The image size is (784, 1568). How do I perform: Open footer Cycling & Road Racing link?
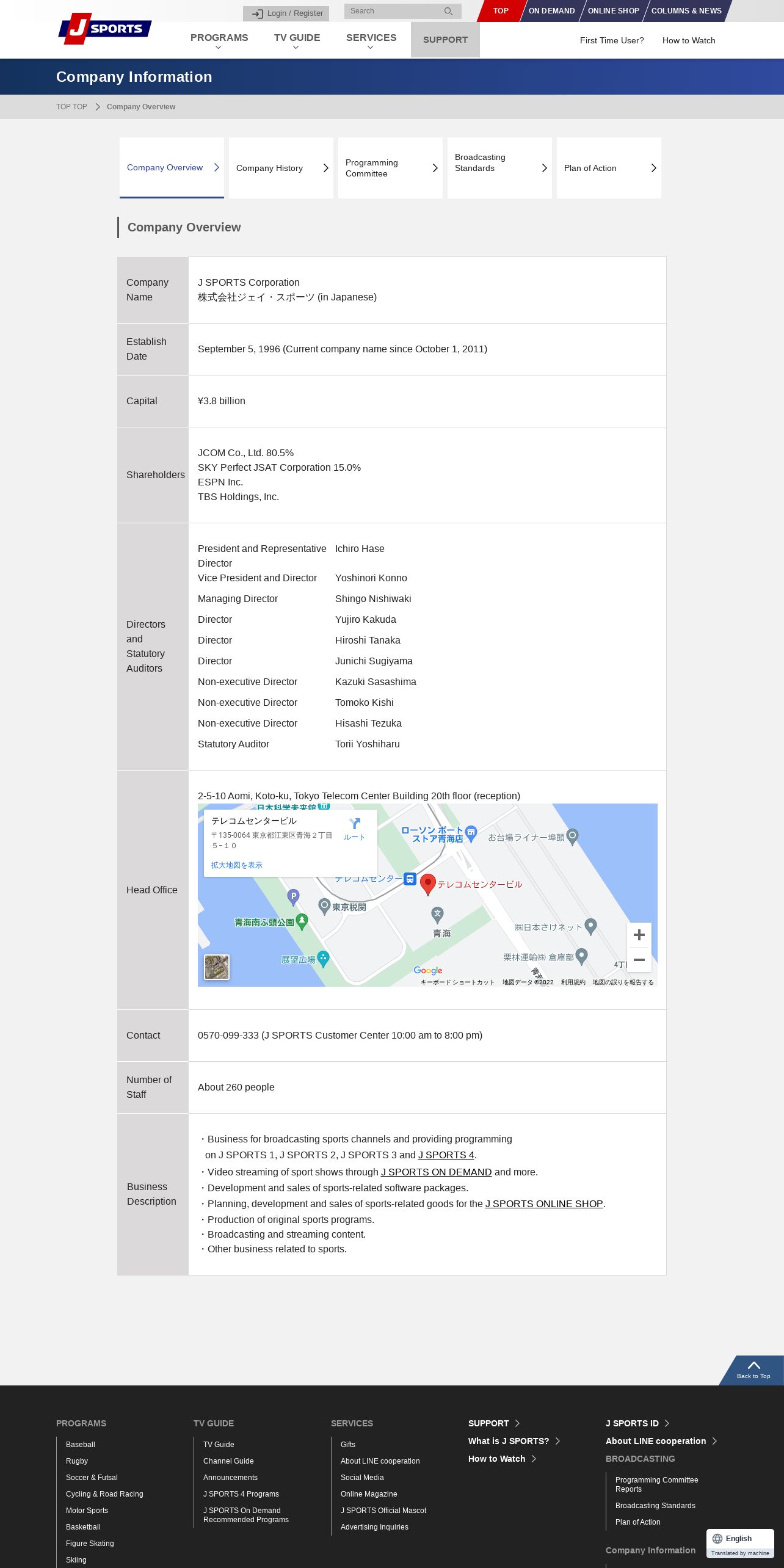point(104,1494)
